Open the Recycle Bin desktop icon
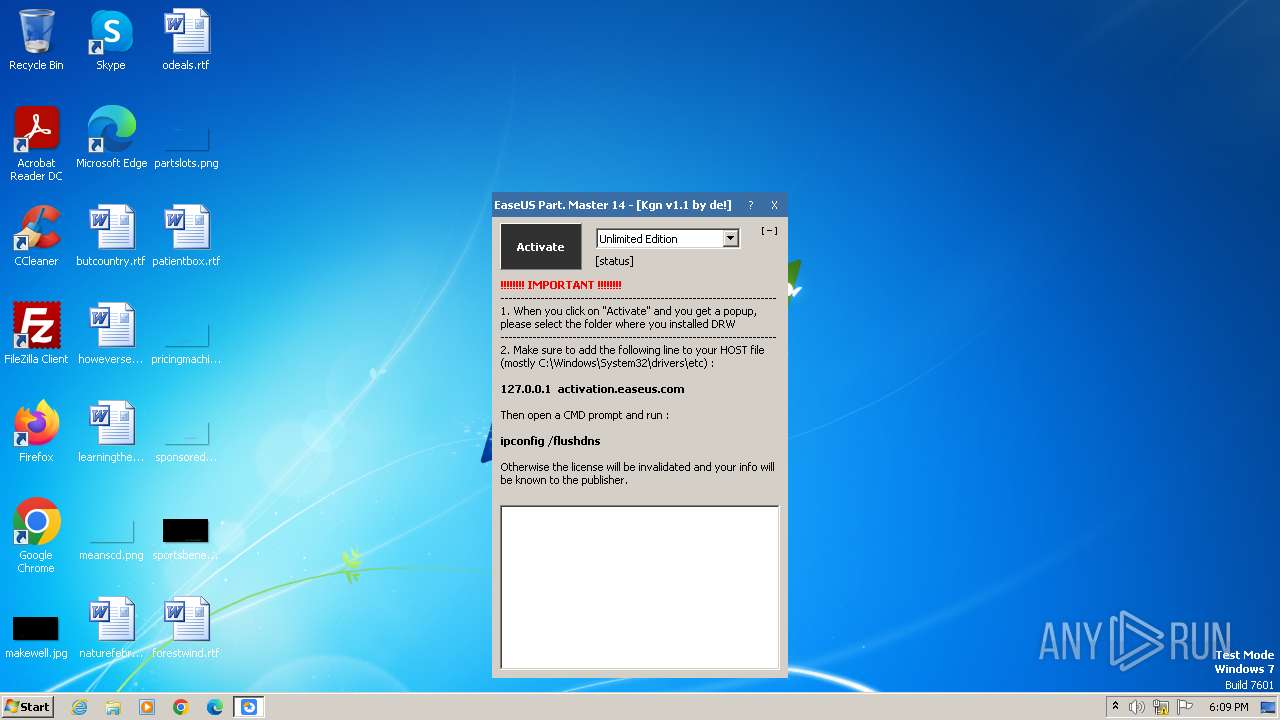 pos(36,40)
